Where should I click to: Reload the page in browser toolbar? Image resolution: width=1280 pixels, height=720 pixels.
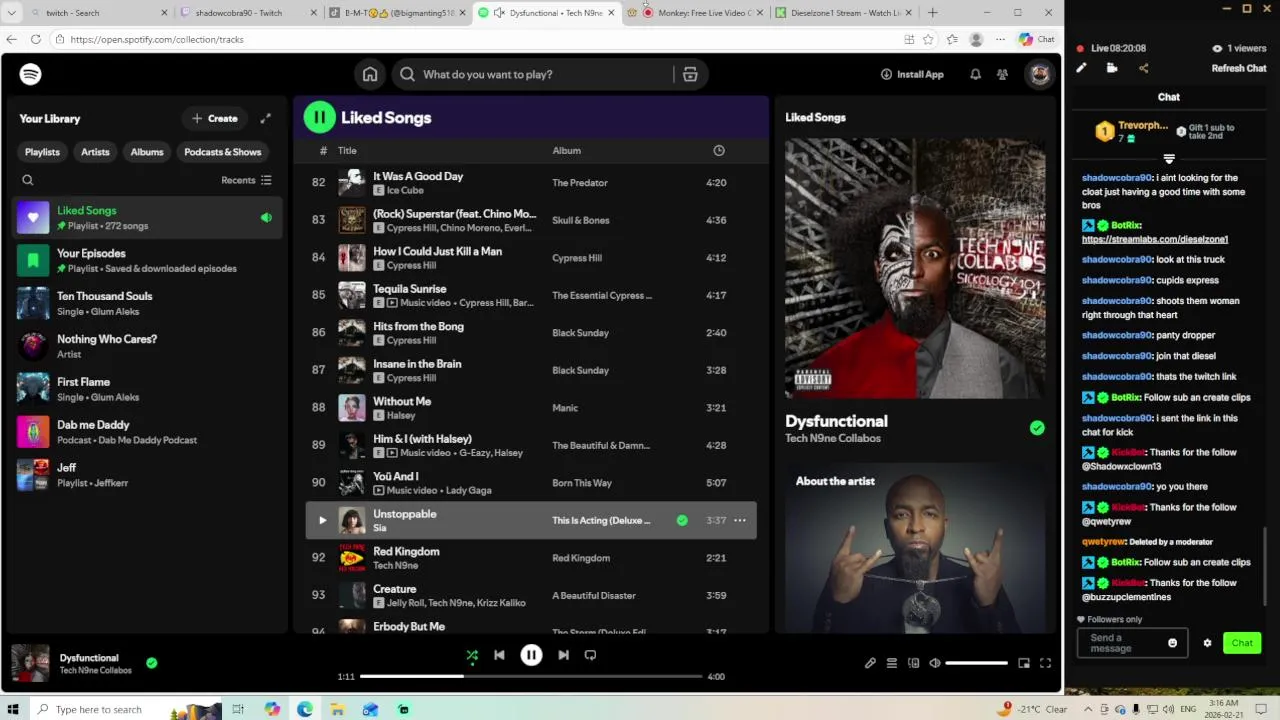pyautogui.click(x=36, y=39)
